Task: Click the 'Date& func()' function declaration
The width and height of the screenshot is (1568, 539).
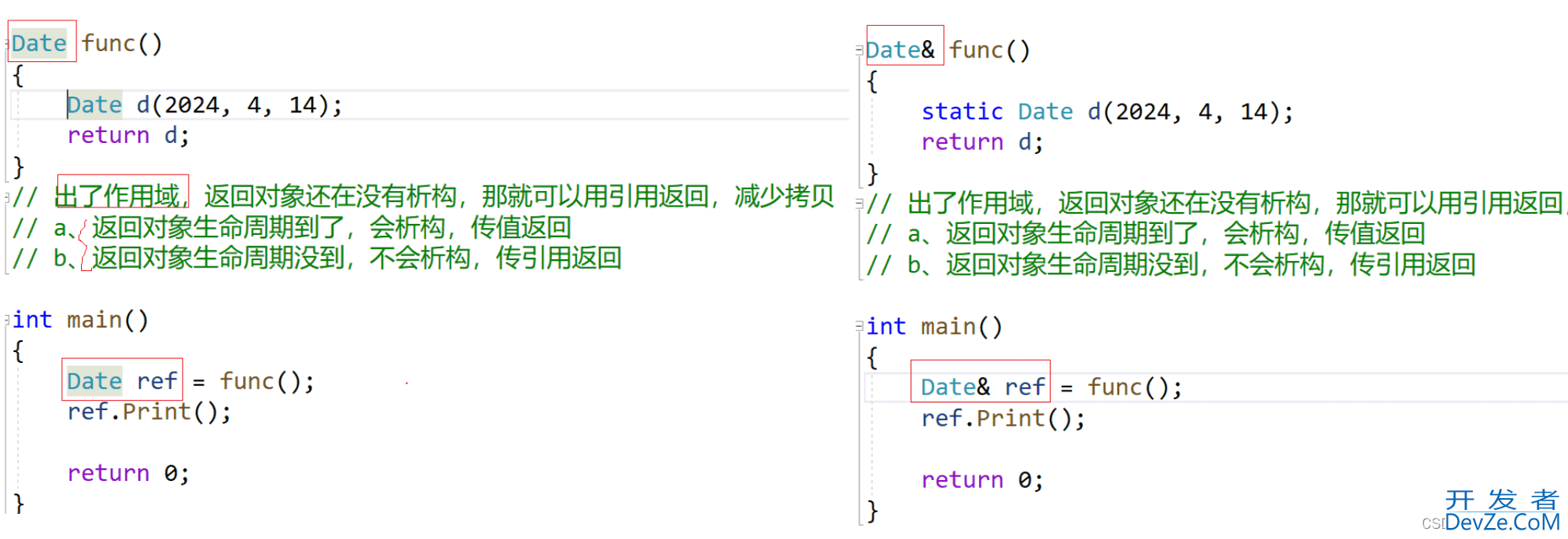Action: click(948, 50)
